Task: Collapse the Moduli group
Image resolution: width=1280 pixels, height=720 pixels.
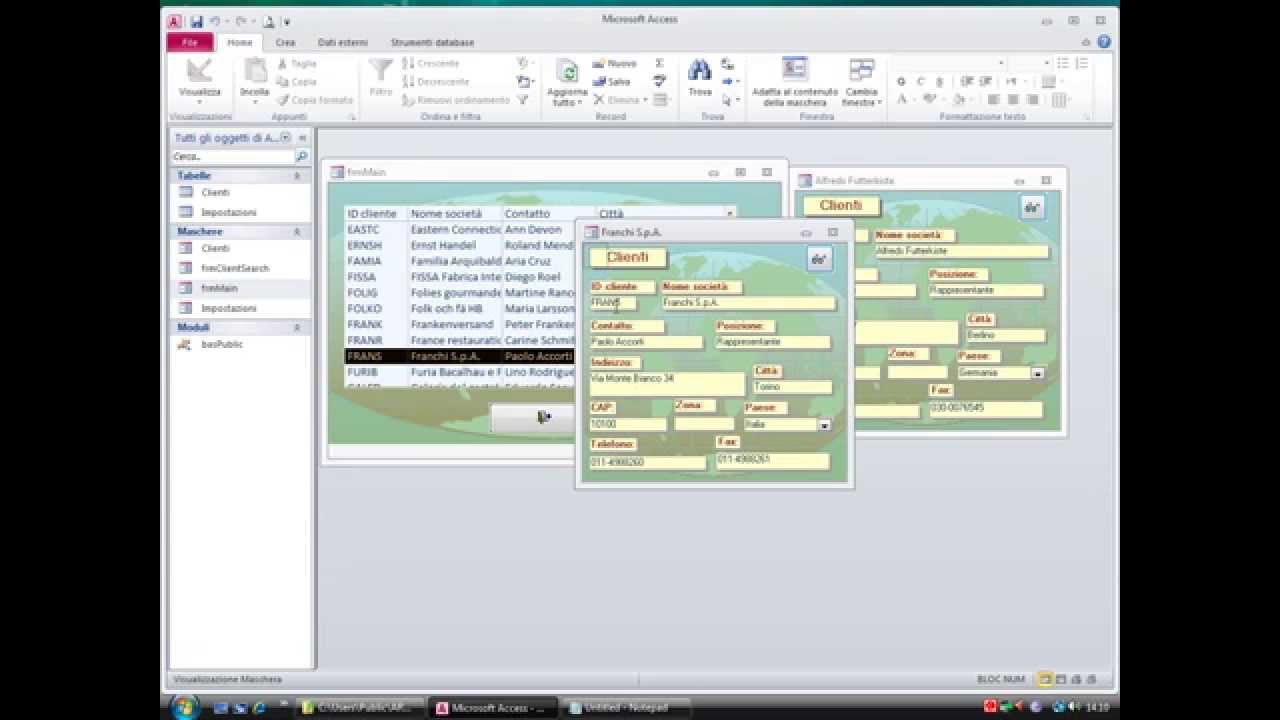Action: click(297, 327)
